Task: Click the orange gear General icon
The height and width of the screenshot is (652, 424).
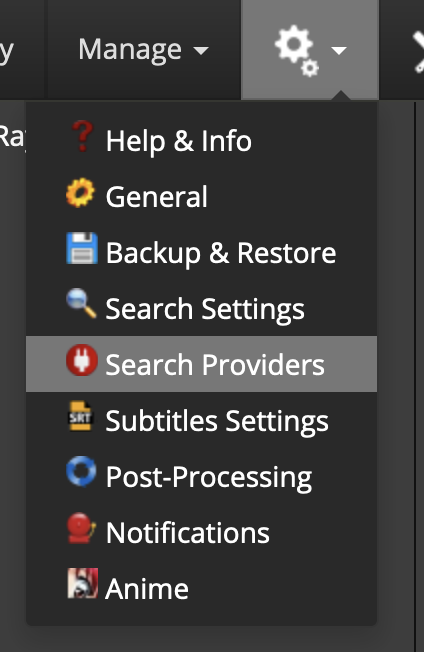Action: tap(80, 193)
